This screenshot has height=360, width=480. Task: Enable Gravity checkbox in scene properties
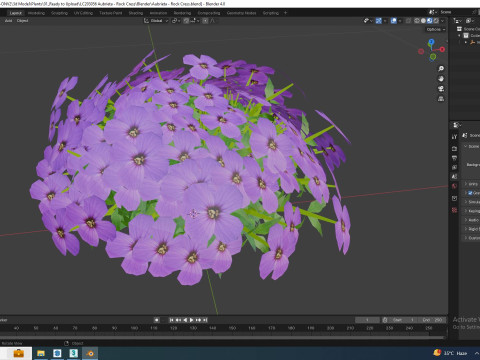point(470,193)
